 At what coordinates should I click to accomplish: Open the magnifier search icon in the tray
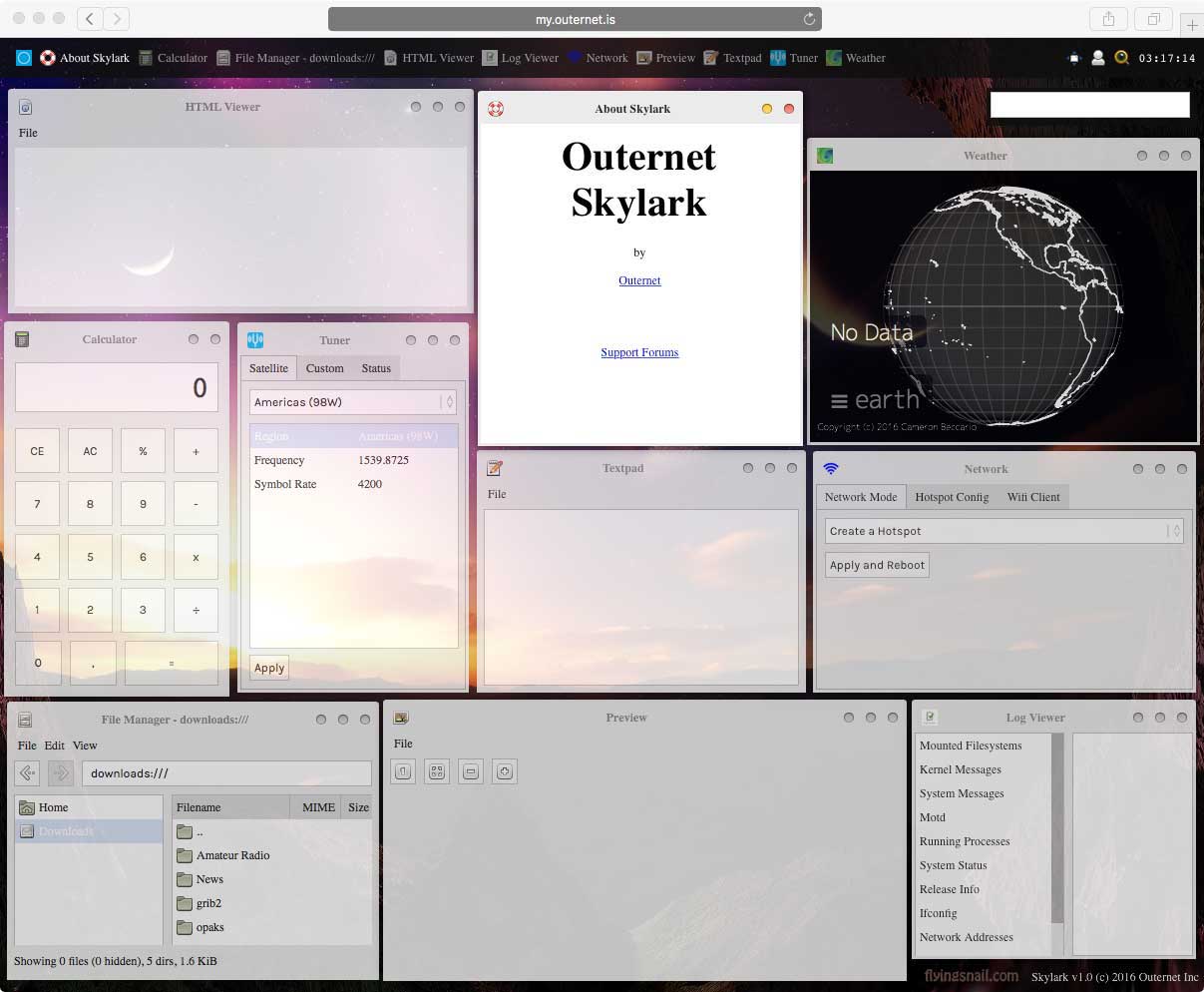click(x=1121, y=58)
